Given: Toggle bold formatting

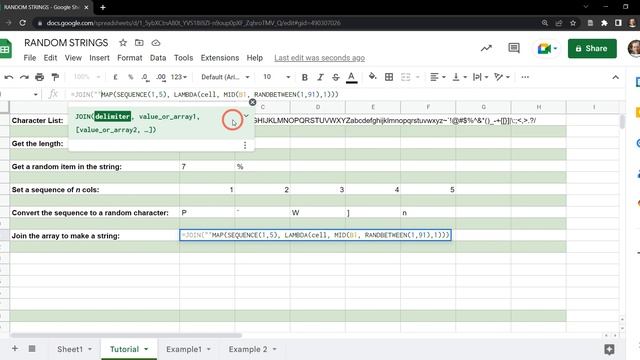Looking at the screenshot, I should click(304, 77).
